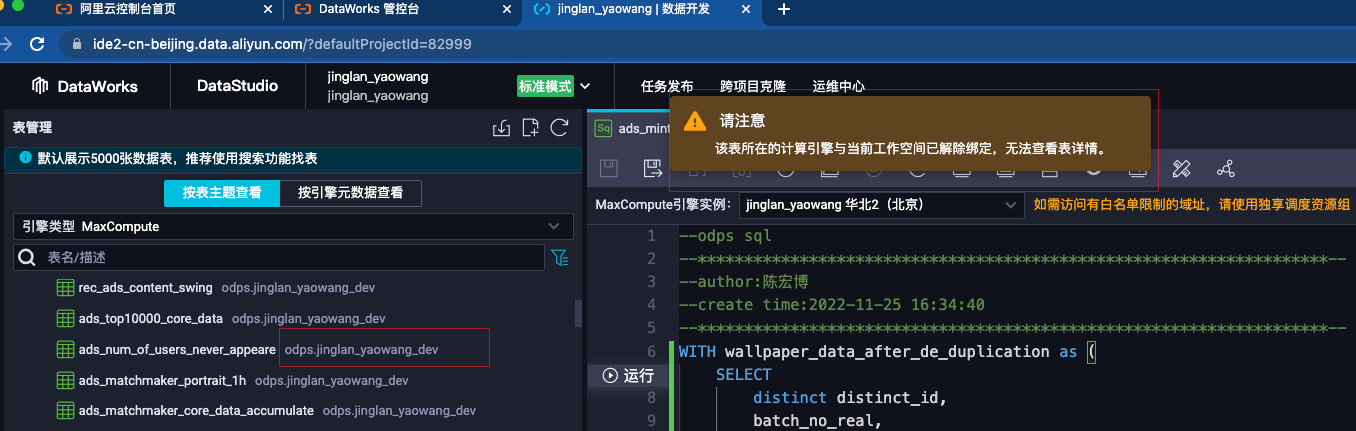Click the filter icon beside table search

point(560,258)
